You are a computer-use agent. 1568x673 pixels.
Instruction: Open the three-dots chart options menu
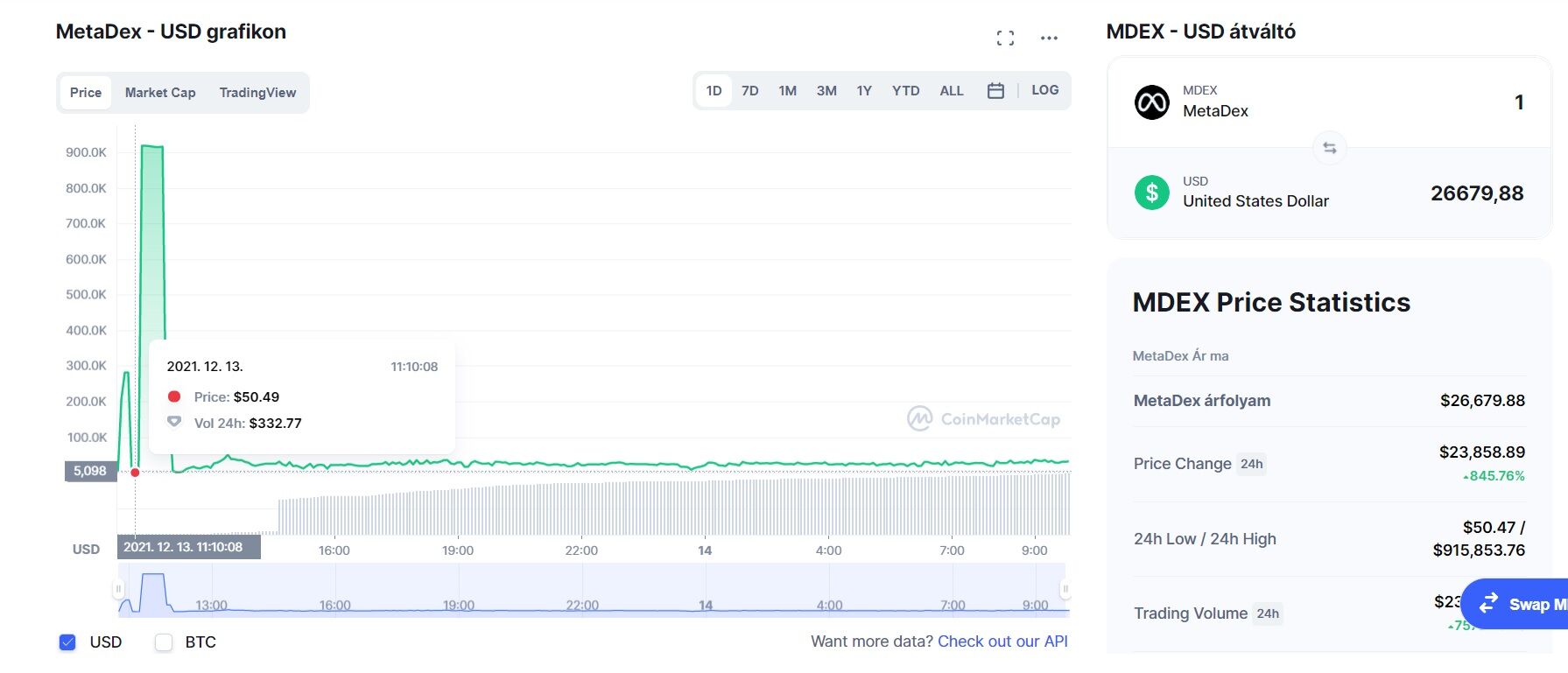click(x=1049, y=38)
